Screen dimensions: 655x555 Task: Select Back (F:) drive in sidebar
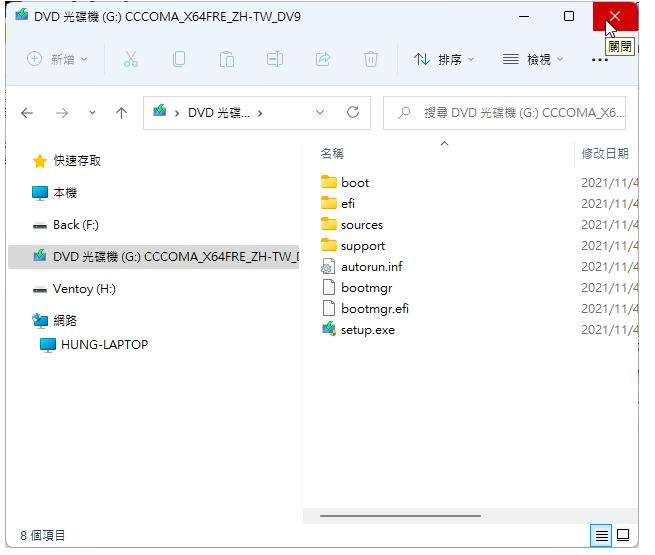click(x=76, y=225)
